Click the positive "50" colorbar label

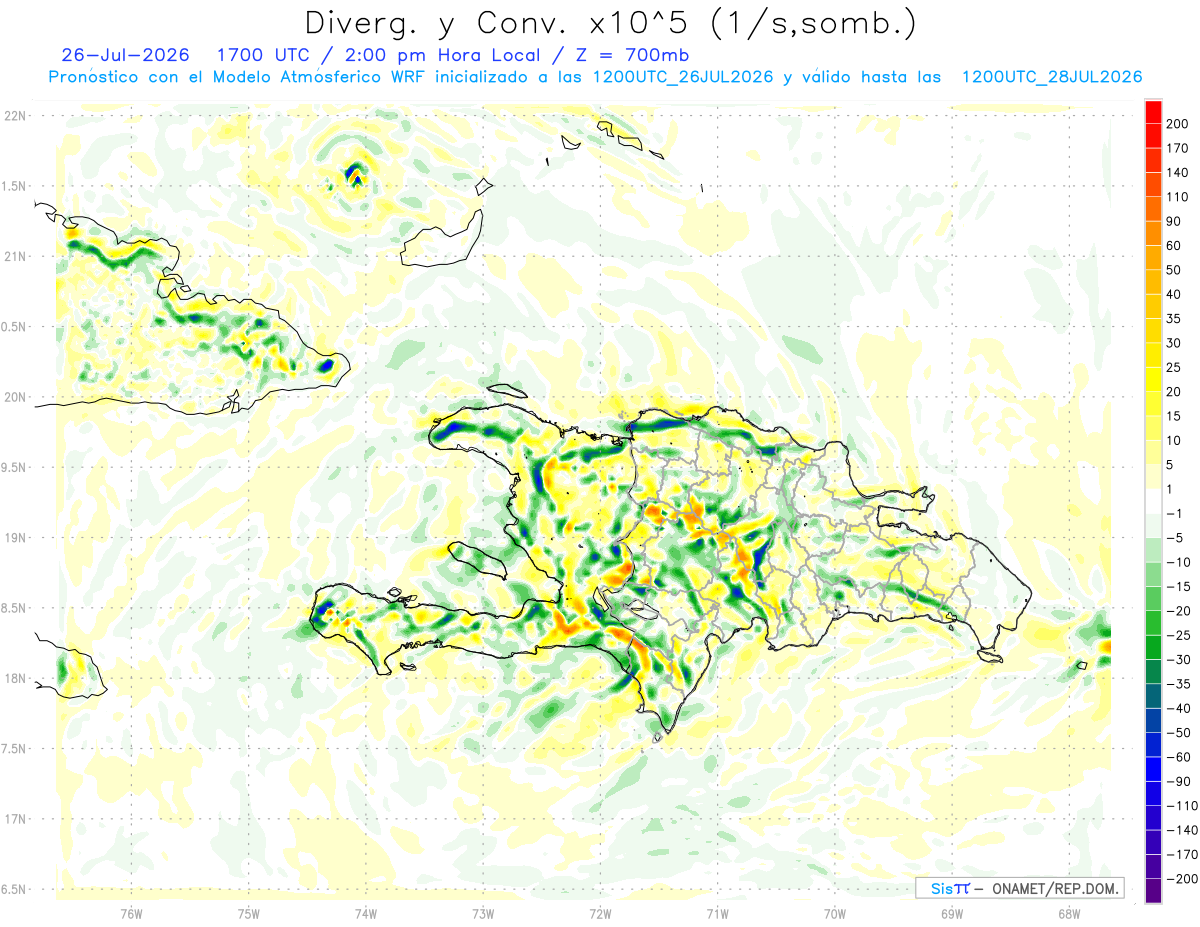pyautogui.click(x=1174, y=270)
